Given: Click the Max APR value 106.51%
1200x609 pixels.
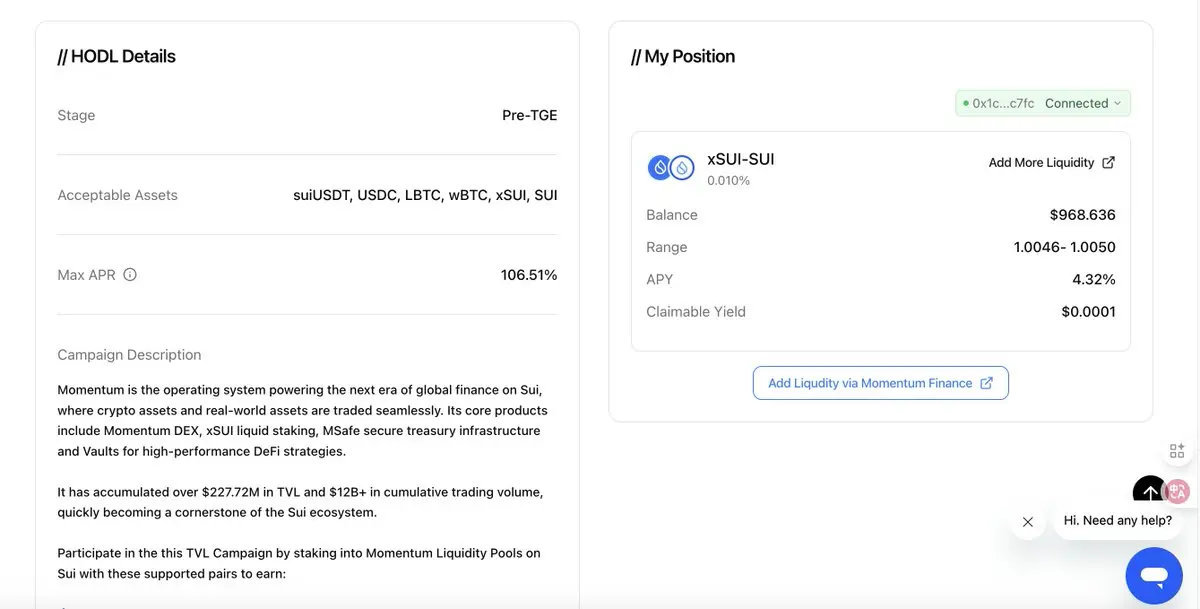Looking at the screenshot, I should [529, 275].
